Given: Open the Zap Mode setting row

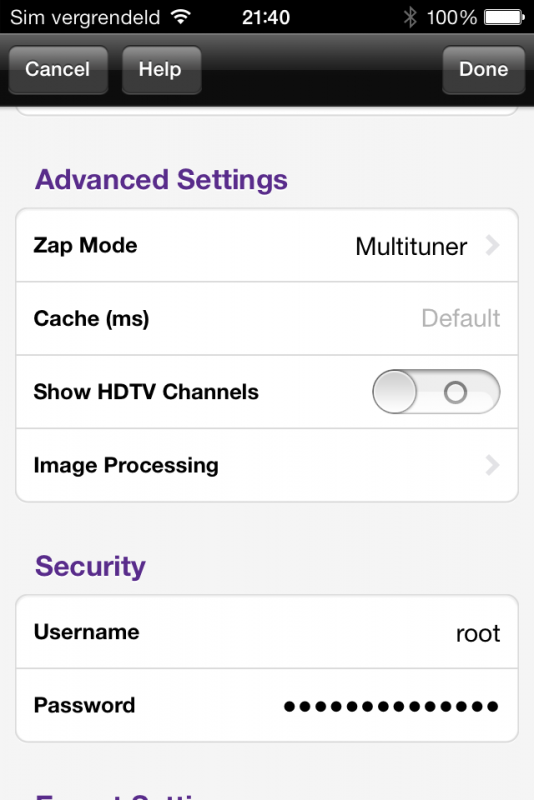Looking at the screenshot, I should pos(267,245).
